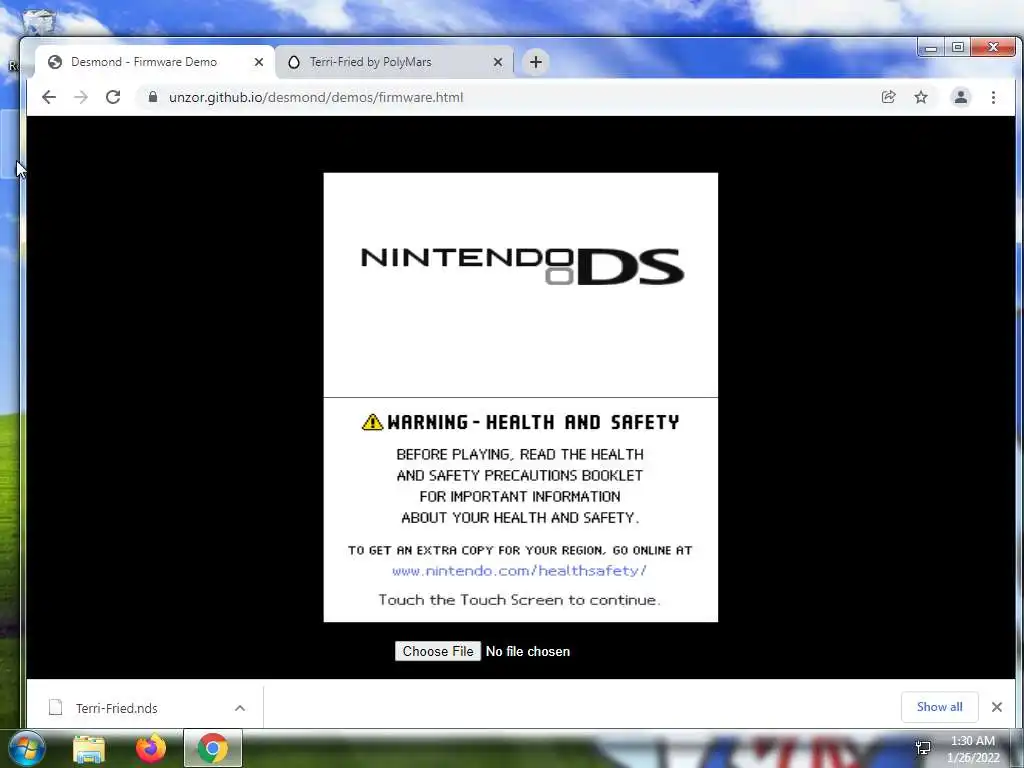Screen dimensions: 1024x768
Task: Select the Desmond - Firmware Demo tab
Action: point(155,62)
